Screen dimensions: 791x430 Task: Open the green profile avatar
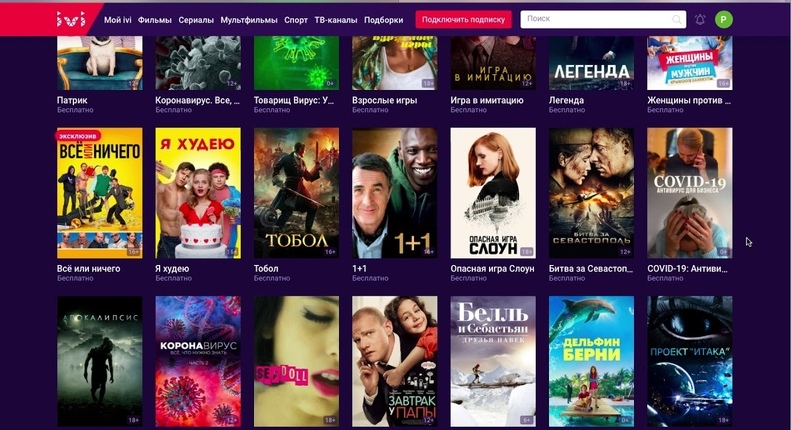[x=723, y=19]
